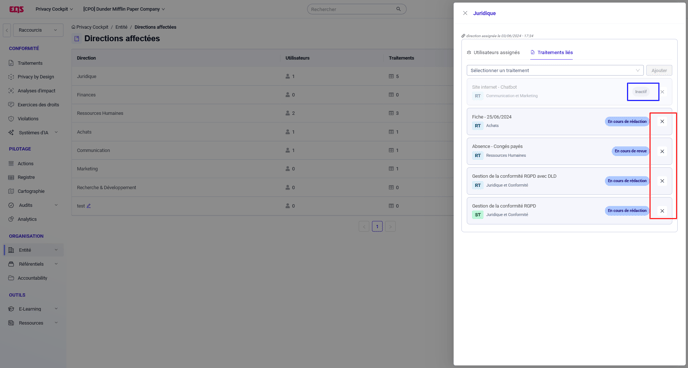Close the Juridique side panel

coord(465,13)
